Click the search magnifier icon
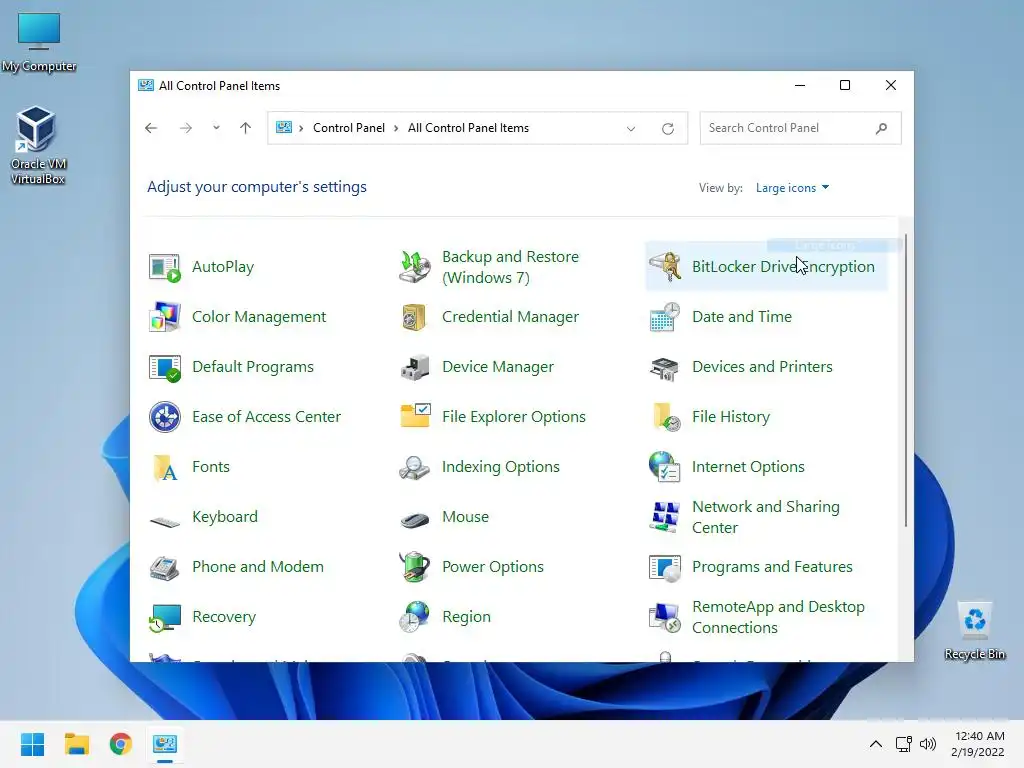1024x768 pixels. 881,128
